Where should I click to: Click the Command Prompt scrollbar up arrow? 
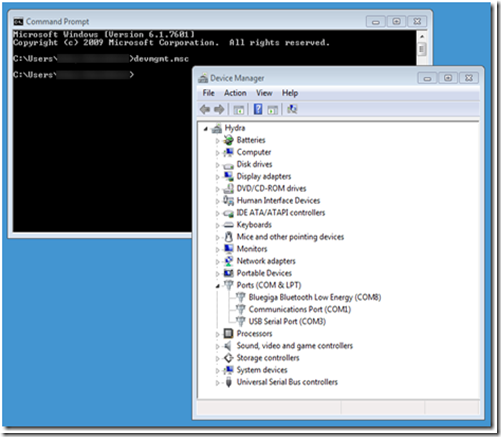[422, 36]
